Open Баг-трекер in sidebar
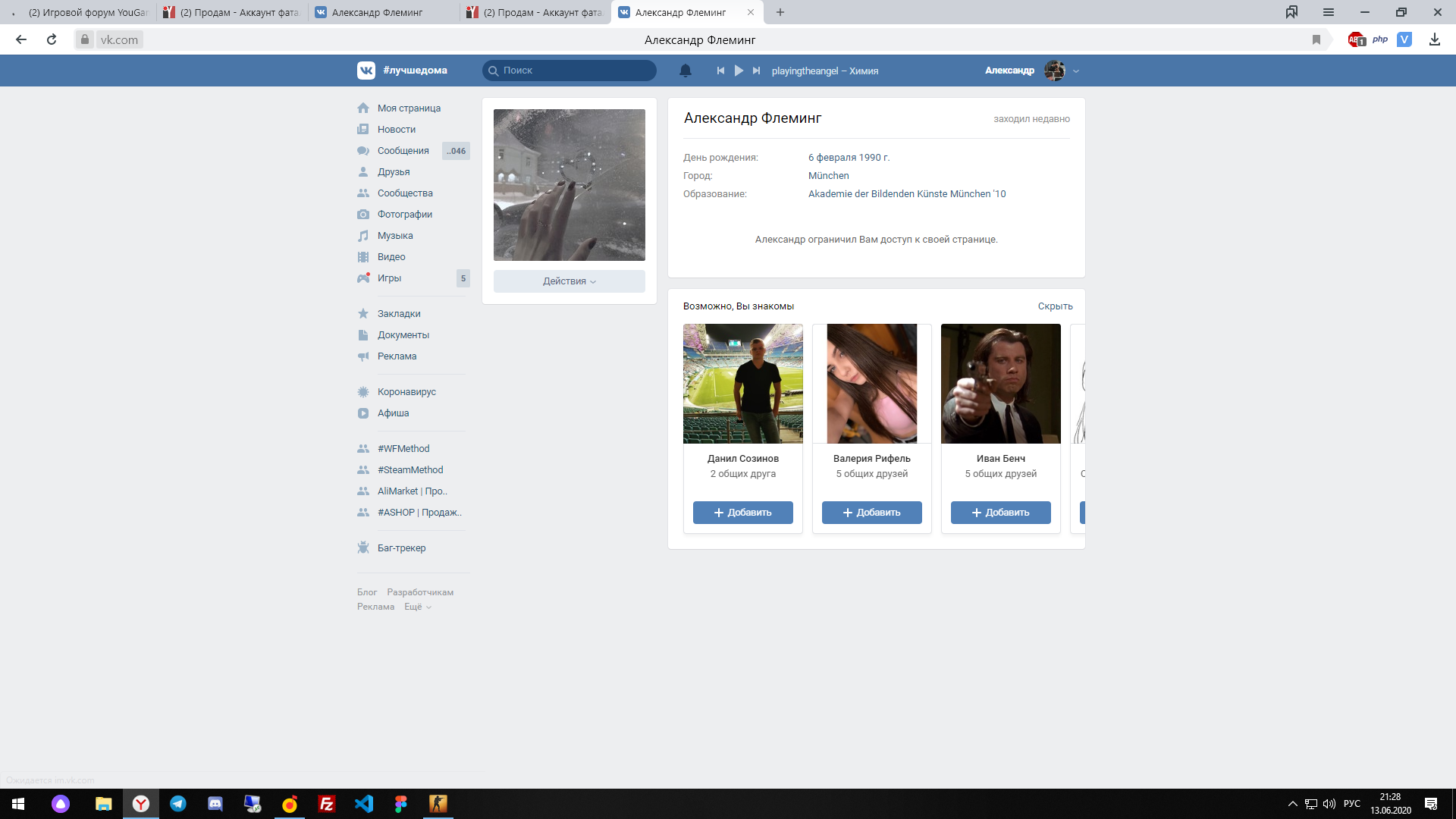 401,548
